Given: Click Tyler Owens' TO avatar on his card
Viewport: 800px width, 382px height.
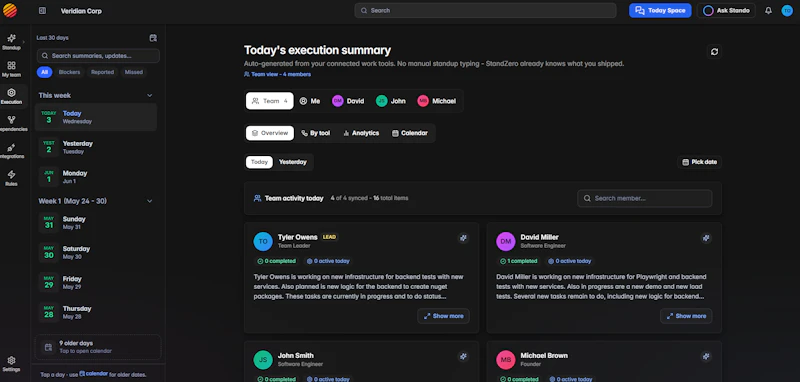Looking at the screenshot, I should pos(263,241).
